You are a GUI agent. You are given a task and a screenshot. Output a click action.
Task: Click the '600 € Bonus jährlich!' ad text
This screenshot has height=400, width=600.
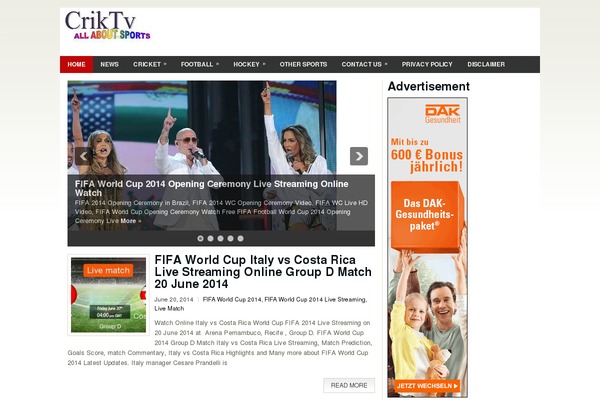pos(427,160)
